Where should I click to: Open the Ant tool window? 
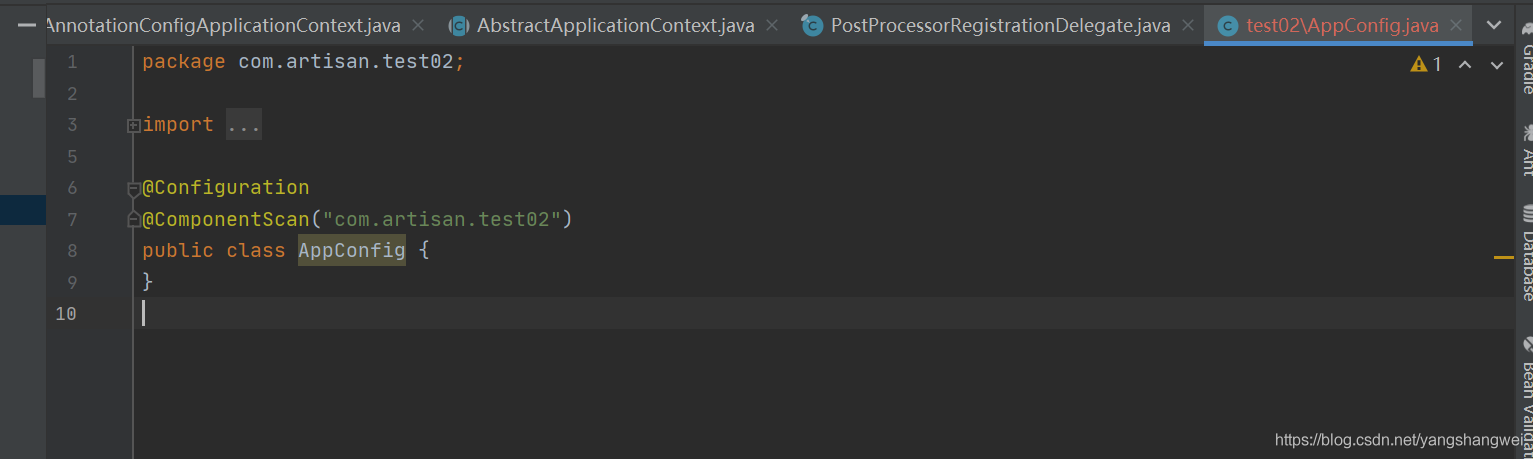pyautogui.click(x=1525, y=152)
